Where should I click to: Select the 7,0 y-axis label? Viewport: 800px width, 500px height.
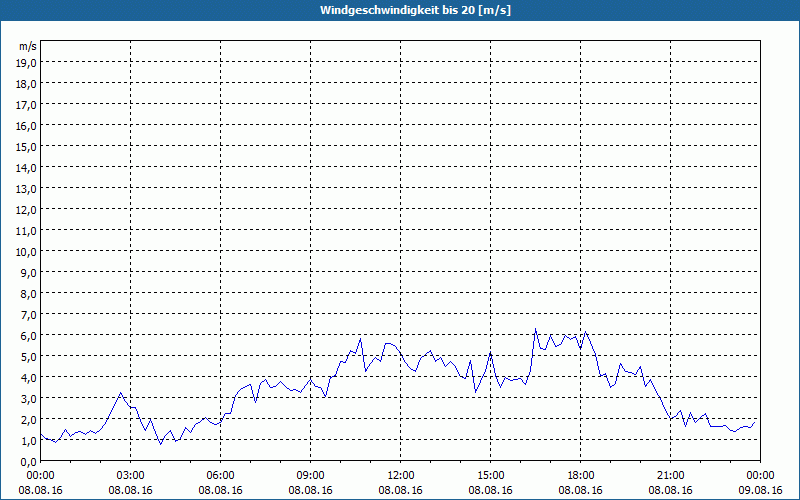[29, 315]
